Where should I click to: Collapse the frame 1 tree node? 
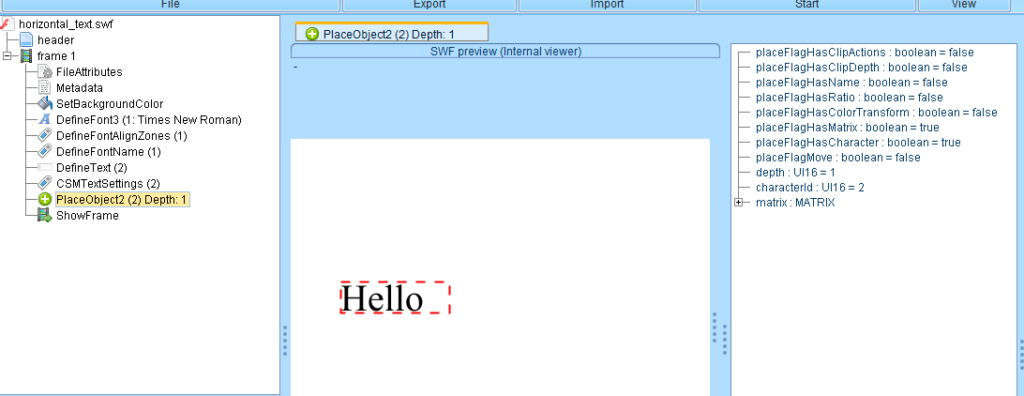pos(7,56)
